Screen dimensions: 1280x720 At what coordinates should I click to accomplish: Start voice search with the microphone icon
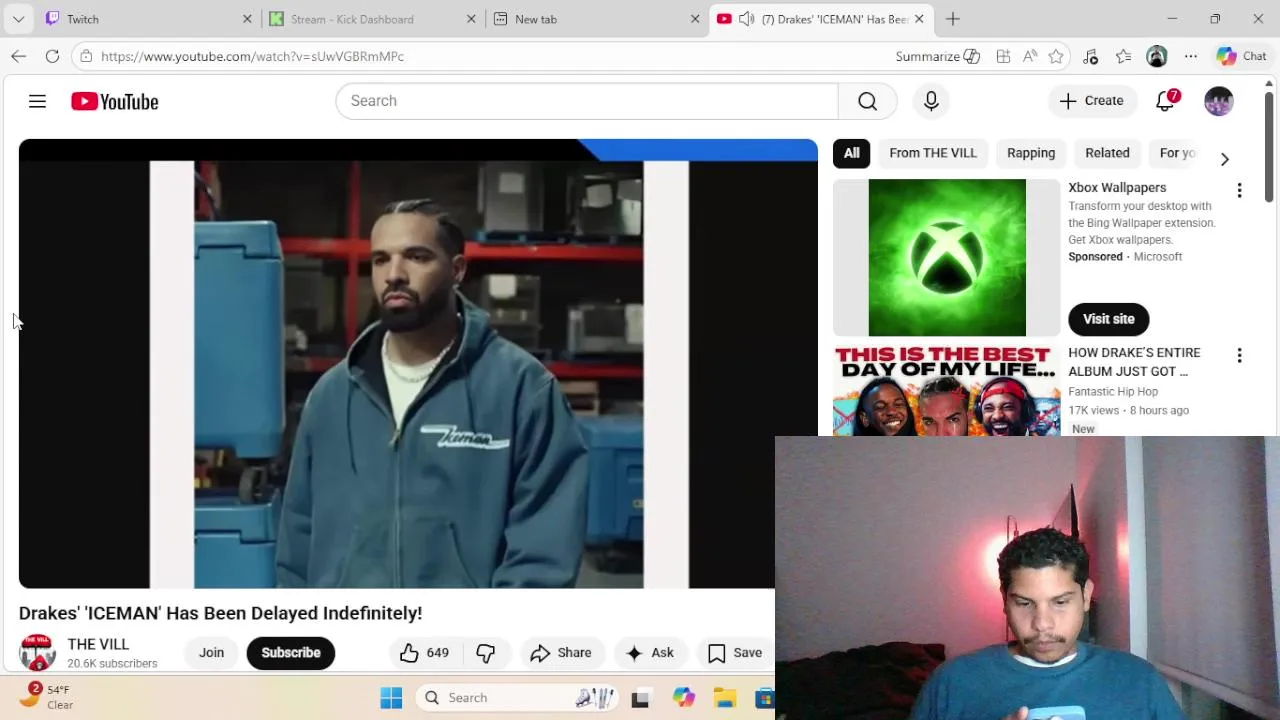click(931, 101)
